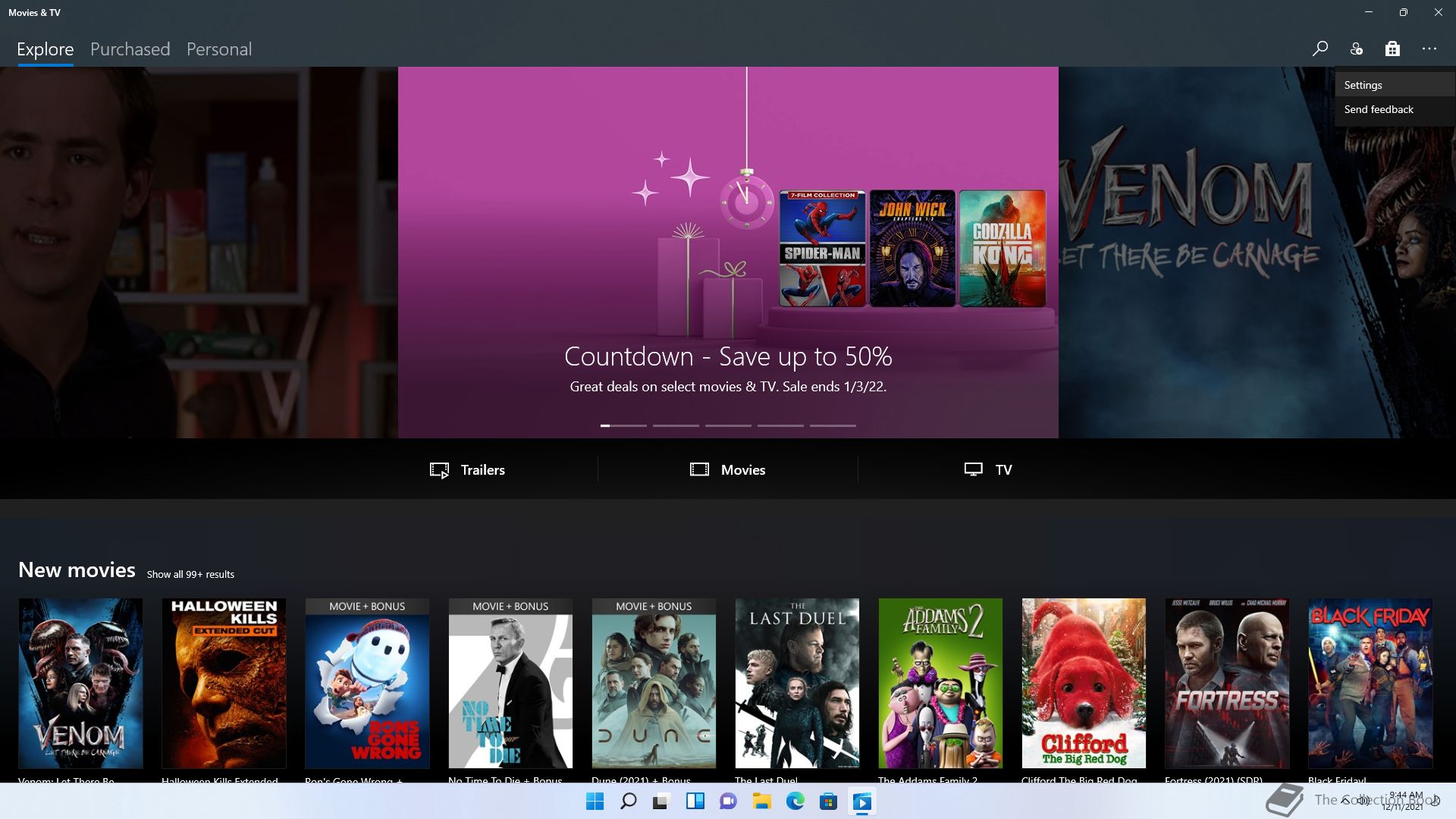Open The Addams Family 2 poster
The width and height of the screenshot is (1456, 819).
[x=940, y=683]
